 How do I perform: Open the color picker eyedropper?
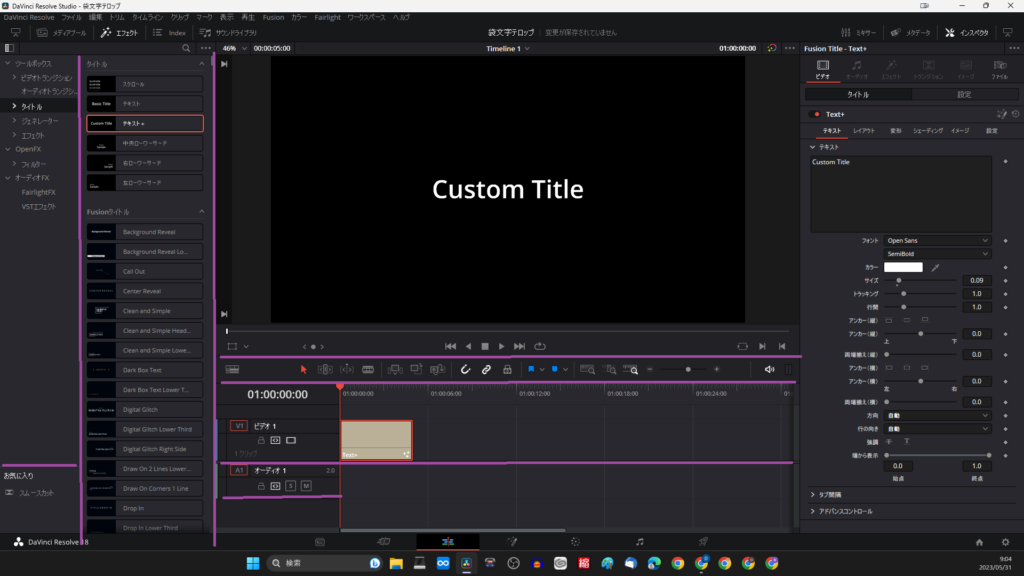click(x=935, y=267)
